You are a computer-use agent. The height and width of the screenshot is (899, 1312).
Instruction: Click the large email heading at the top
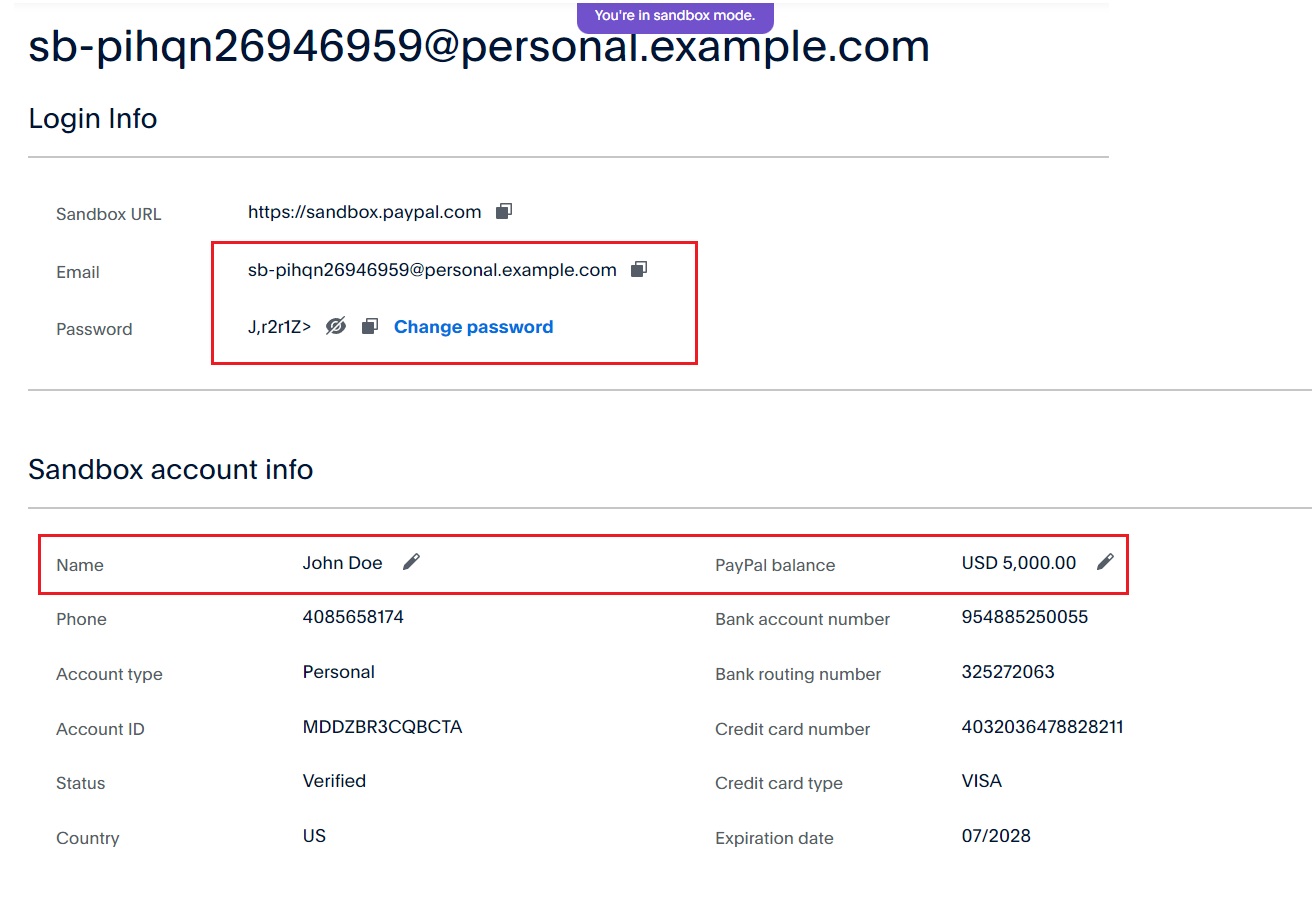(x=479, y=47)
